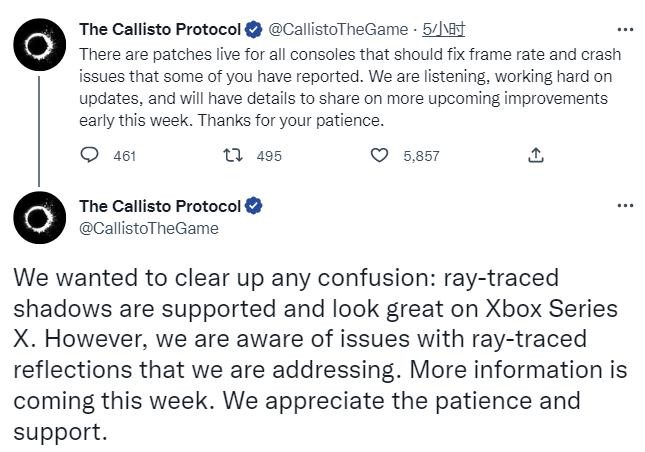Retweet the patches tweet
The image size is (645, 452).
234,155
